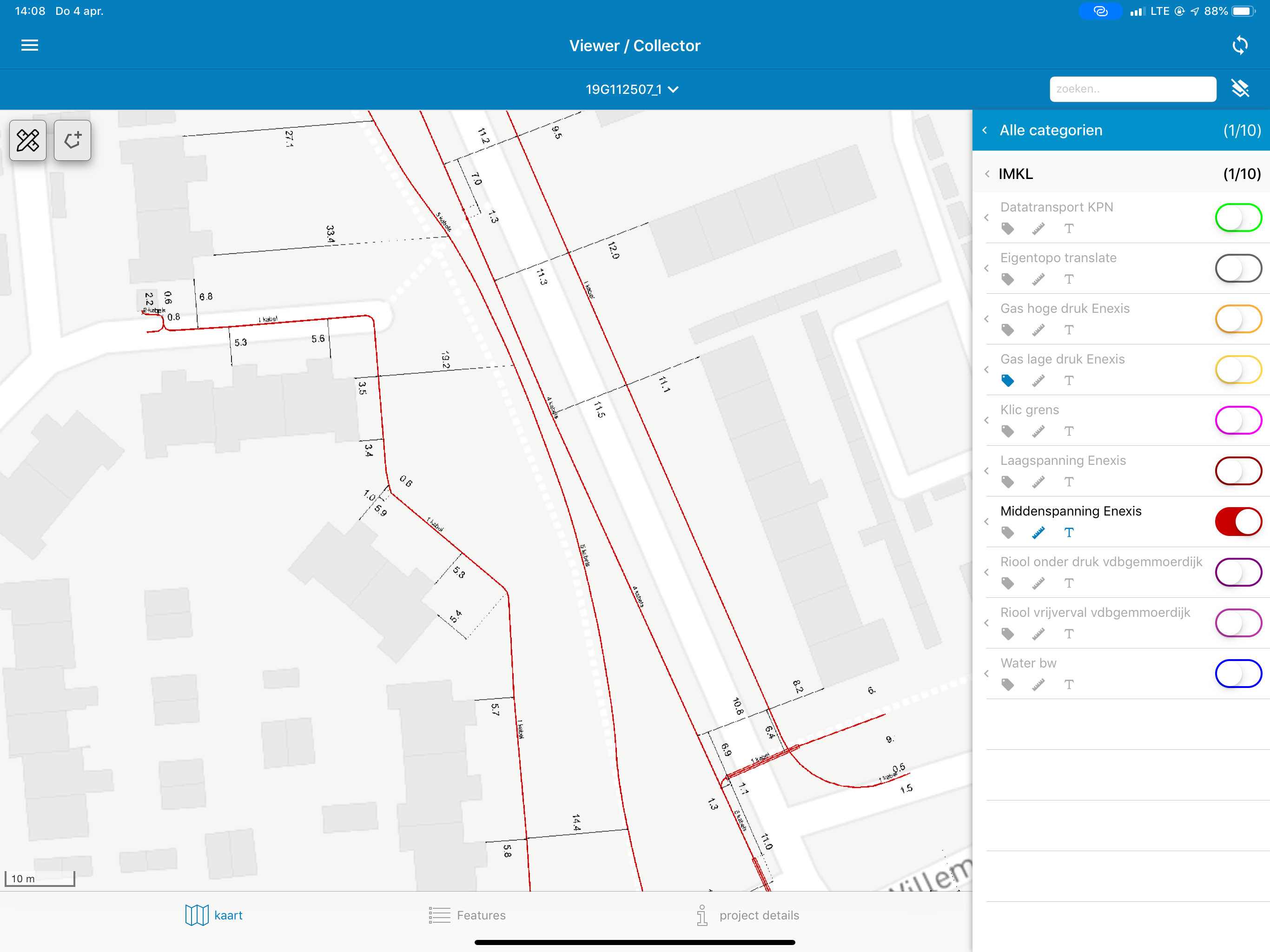
Task: Click ruler icon for Eigentopo translate
Action: coord(1038,280)
